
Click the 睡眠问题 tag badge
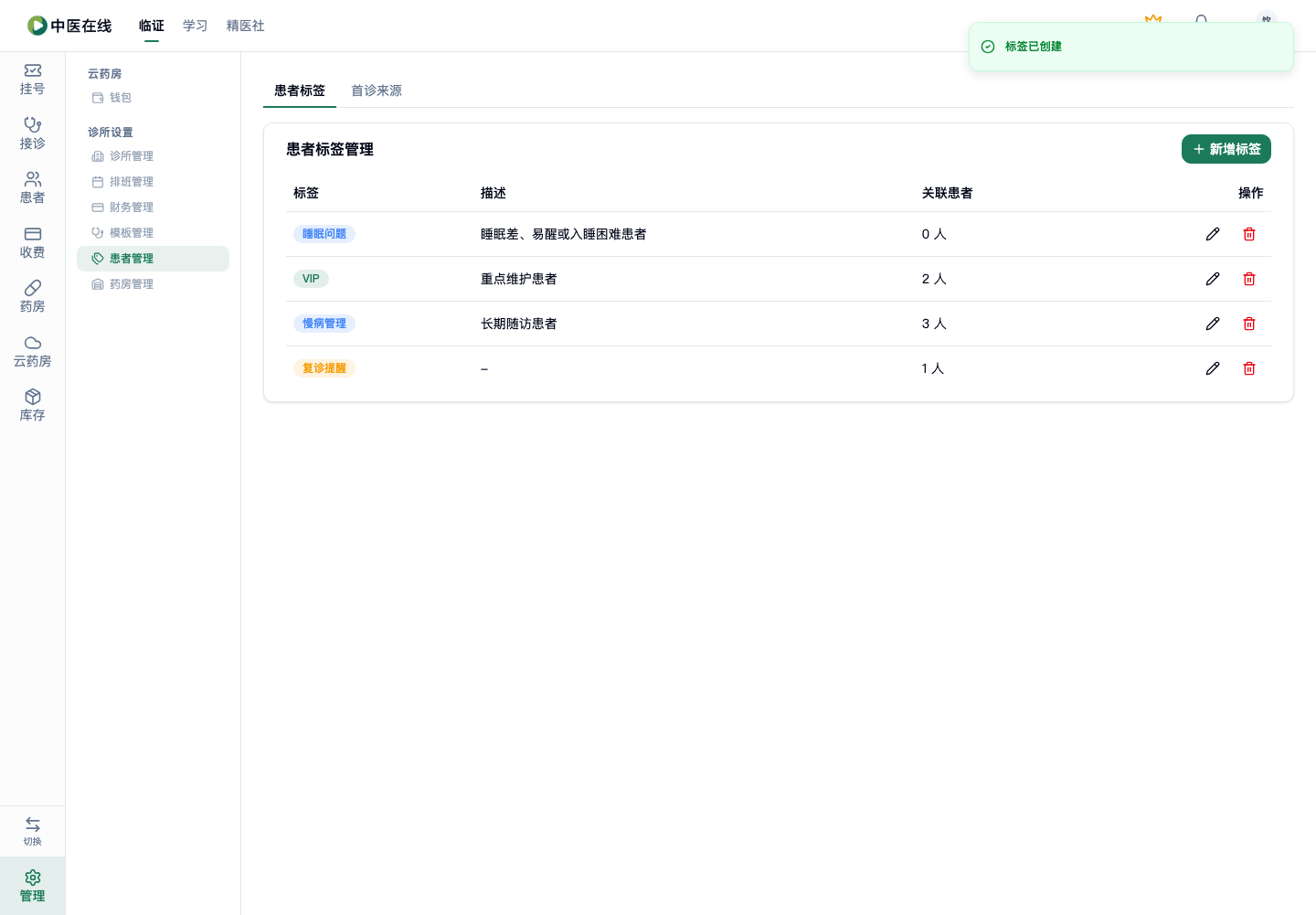[324, 234]
